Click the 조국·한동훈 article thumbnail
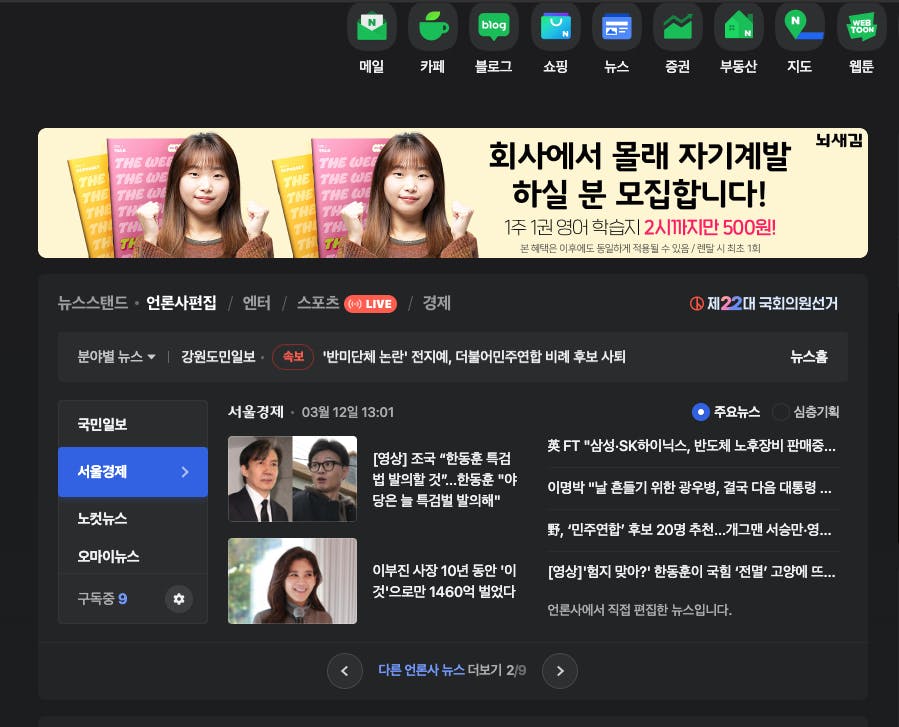899x727 pixels. (292, 479)
